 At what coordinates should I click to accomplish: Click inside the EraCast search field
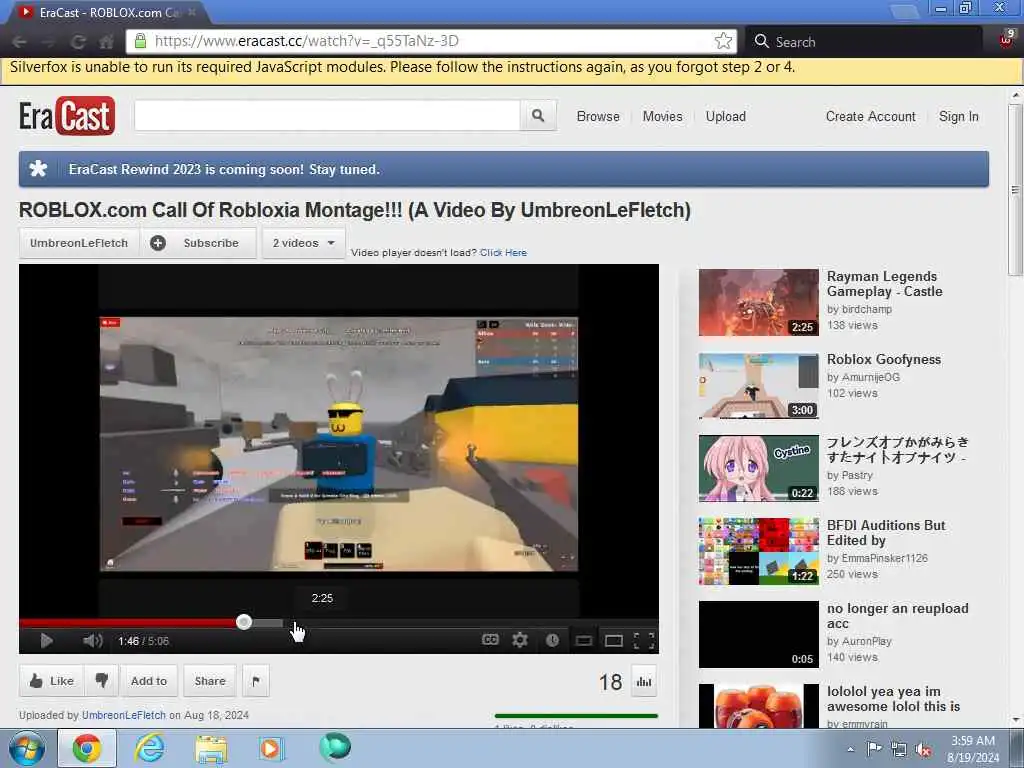327,116
